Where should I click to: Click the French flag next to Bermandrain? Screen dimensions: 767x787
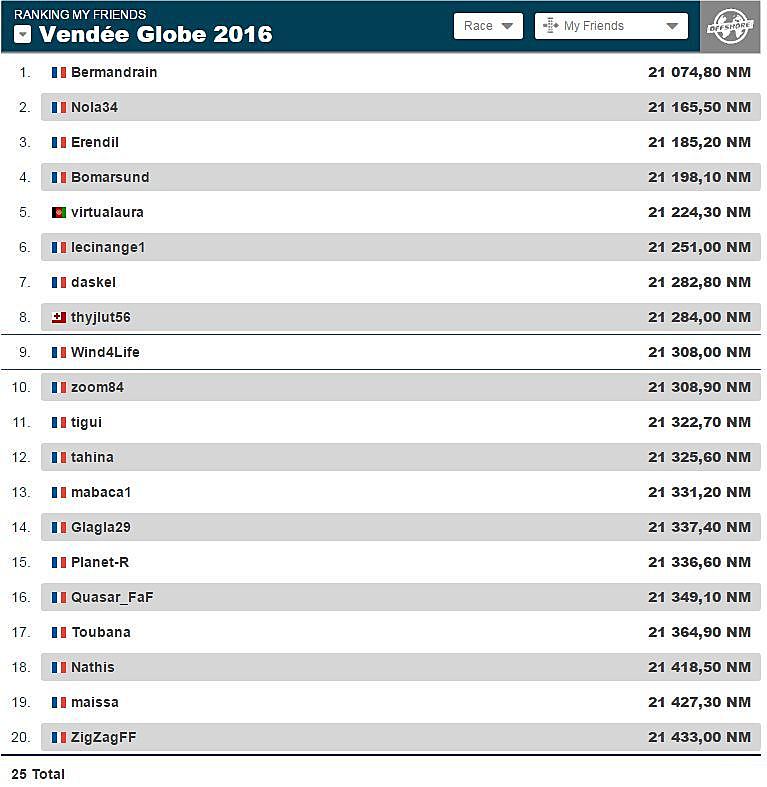[59, 72]
